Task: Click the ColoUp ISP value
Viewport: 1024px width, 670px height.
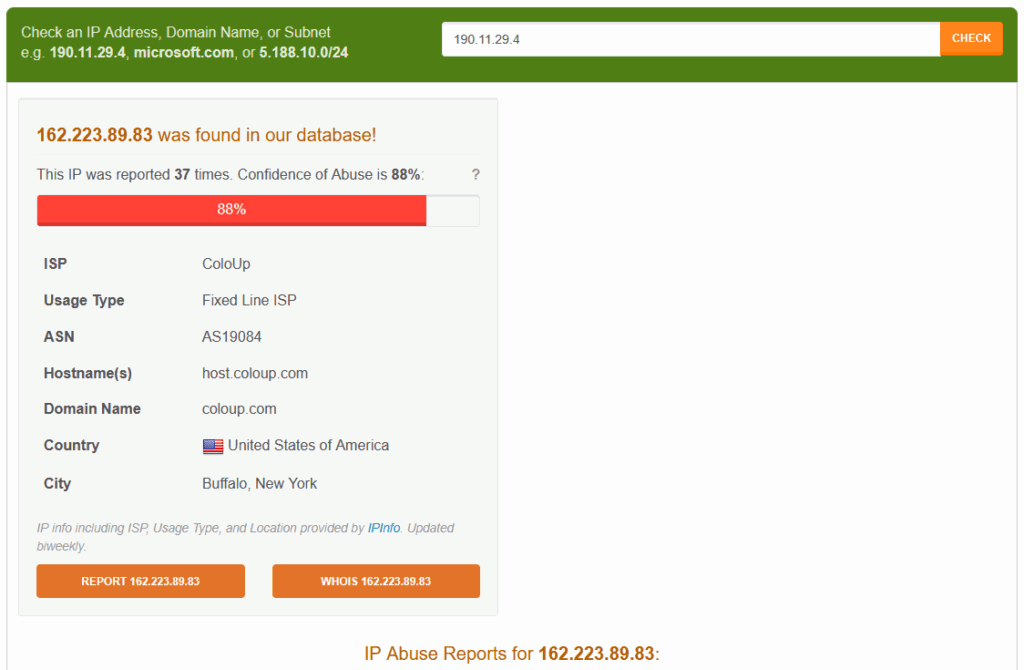Action: click(x=226, y=264)
